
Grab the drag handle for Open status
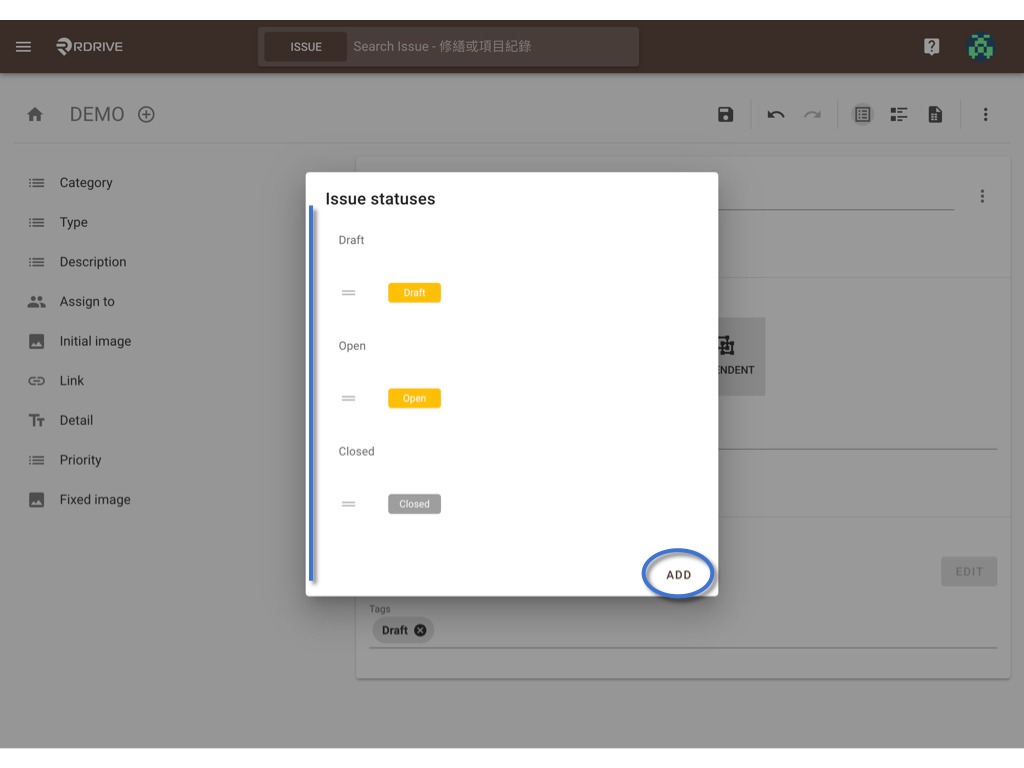[x=349, y=398]
